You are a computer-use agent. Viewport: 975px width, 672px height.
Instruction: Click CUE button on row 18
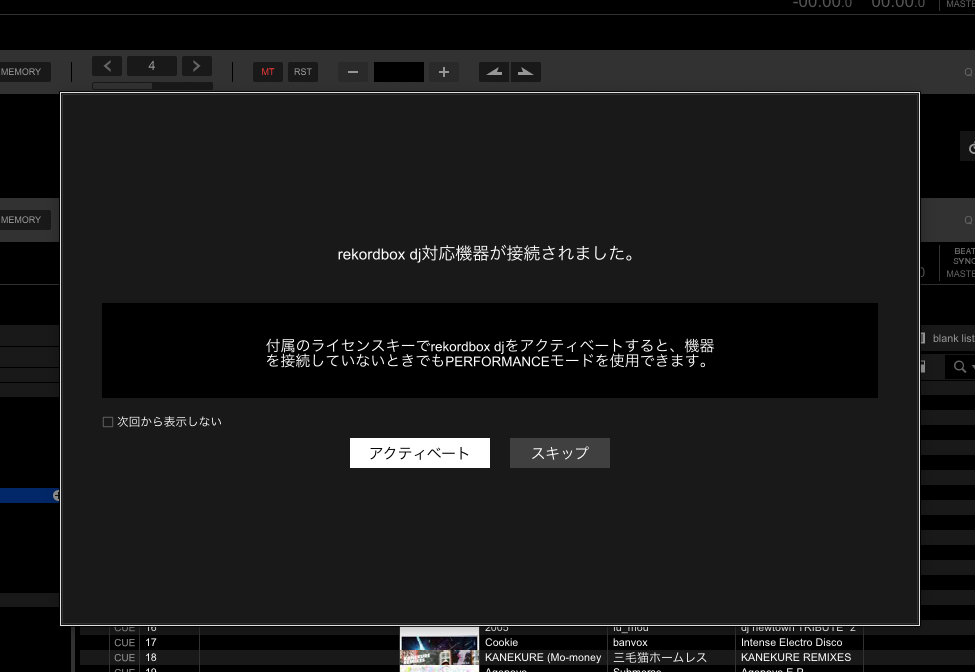click(x=124, y=657)
